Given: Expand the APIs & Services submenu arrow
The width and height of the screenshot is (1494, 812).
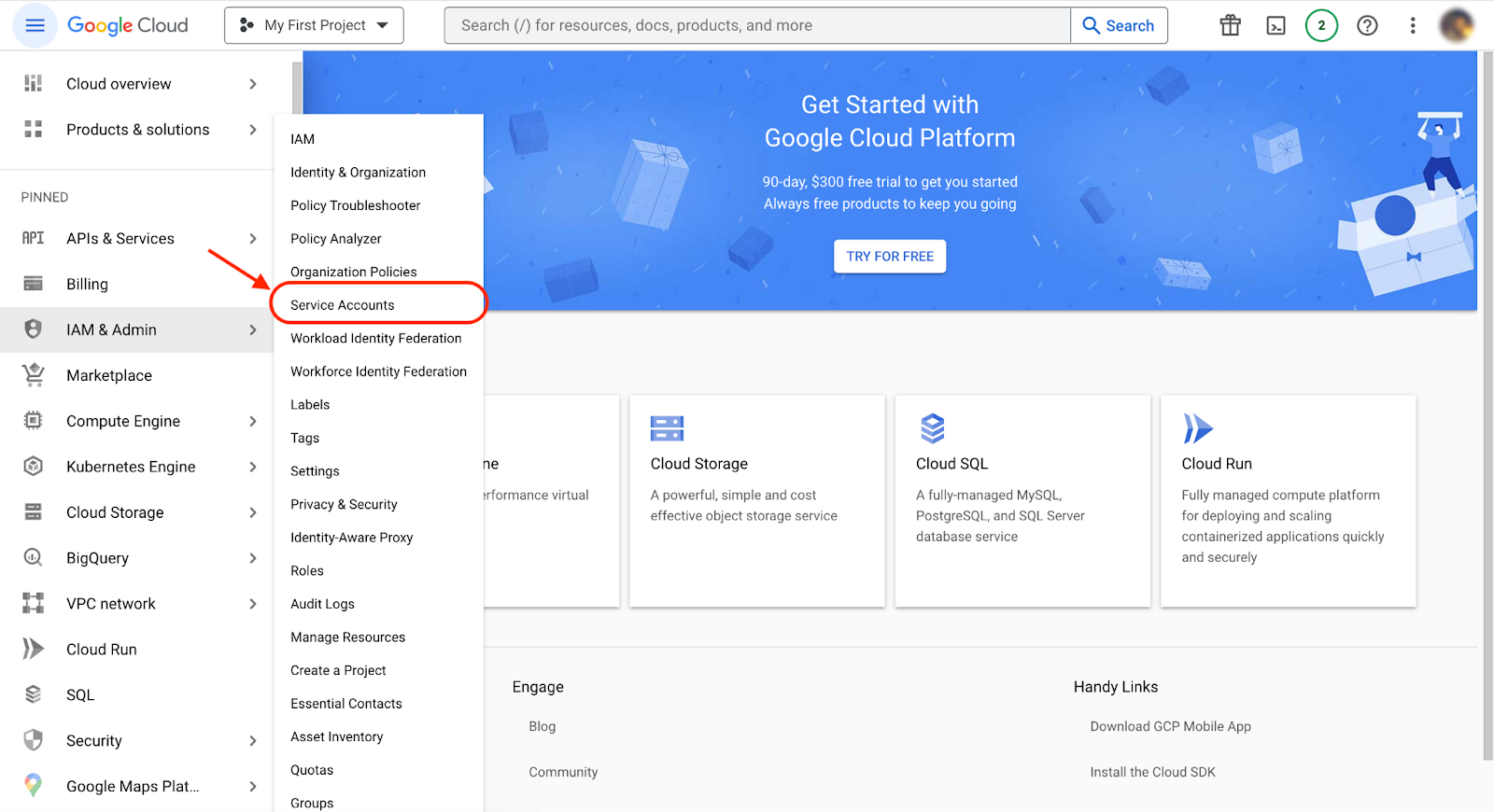Looking at the screenshot, I should pyautogui.click(x=253, y=239).
